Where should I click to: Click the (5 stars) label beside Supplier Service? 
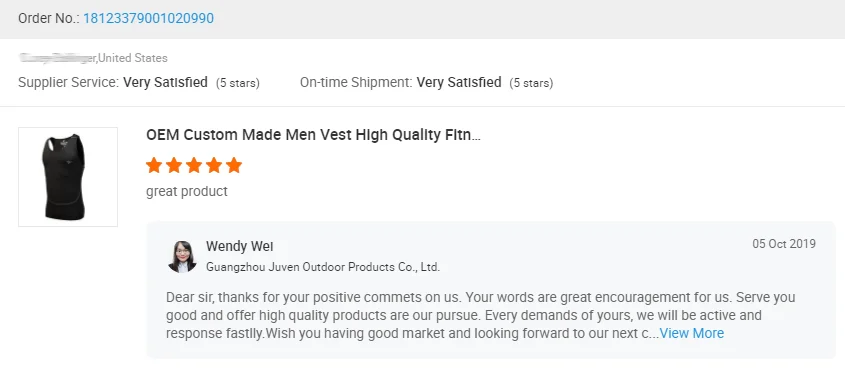click(238, 84)
